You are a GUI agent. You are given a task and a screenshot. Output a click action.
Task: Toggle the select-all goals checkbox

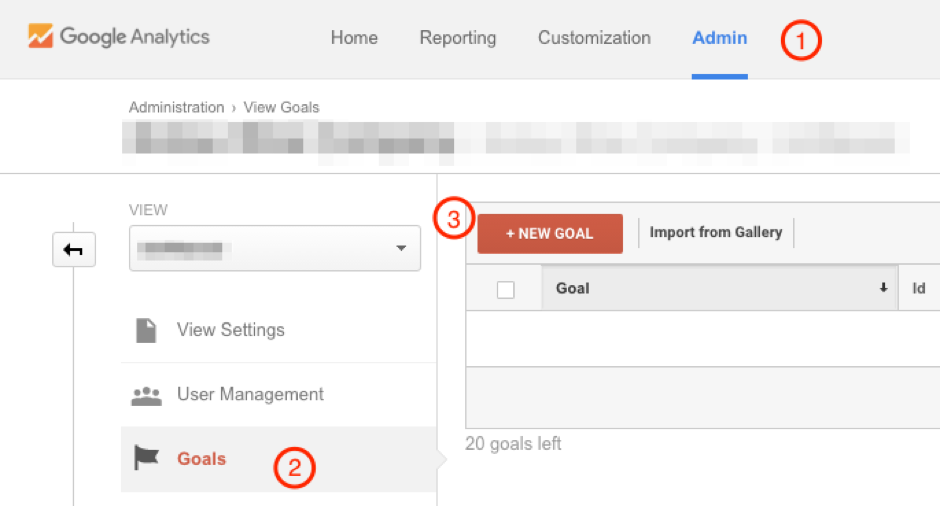click(506, 289)
